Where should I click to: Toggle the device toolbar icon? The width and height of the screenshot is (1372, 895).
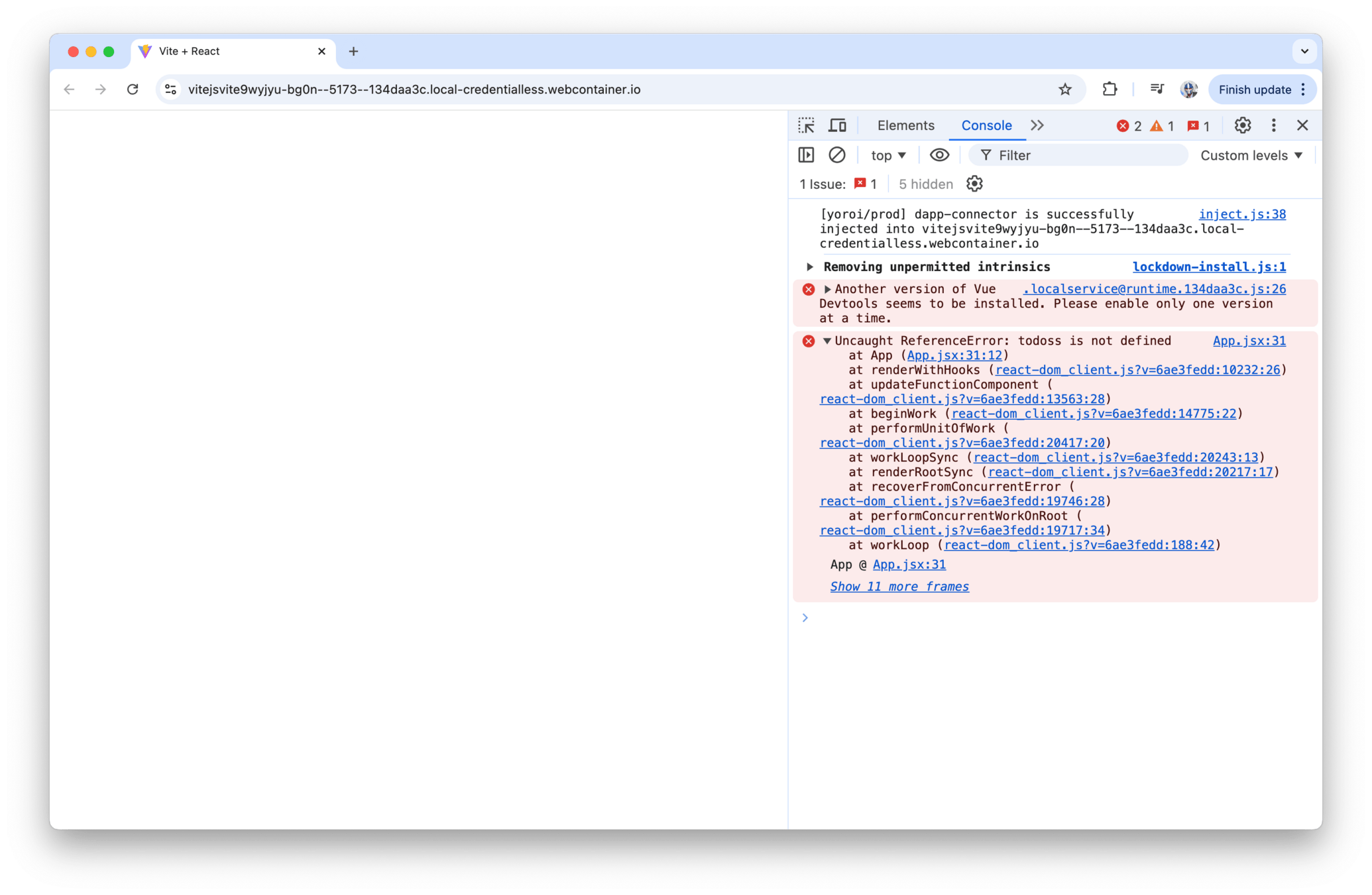point(837,125)
